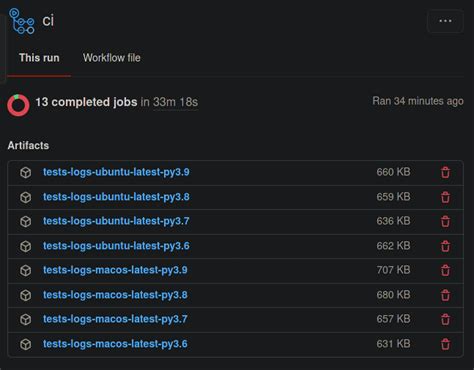Click package icon for macos-latest-py3.7
The height and width of the screenshot is (370, 474).
click(26, 319)
